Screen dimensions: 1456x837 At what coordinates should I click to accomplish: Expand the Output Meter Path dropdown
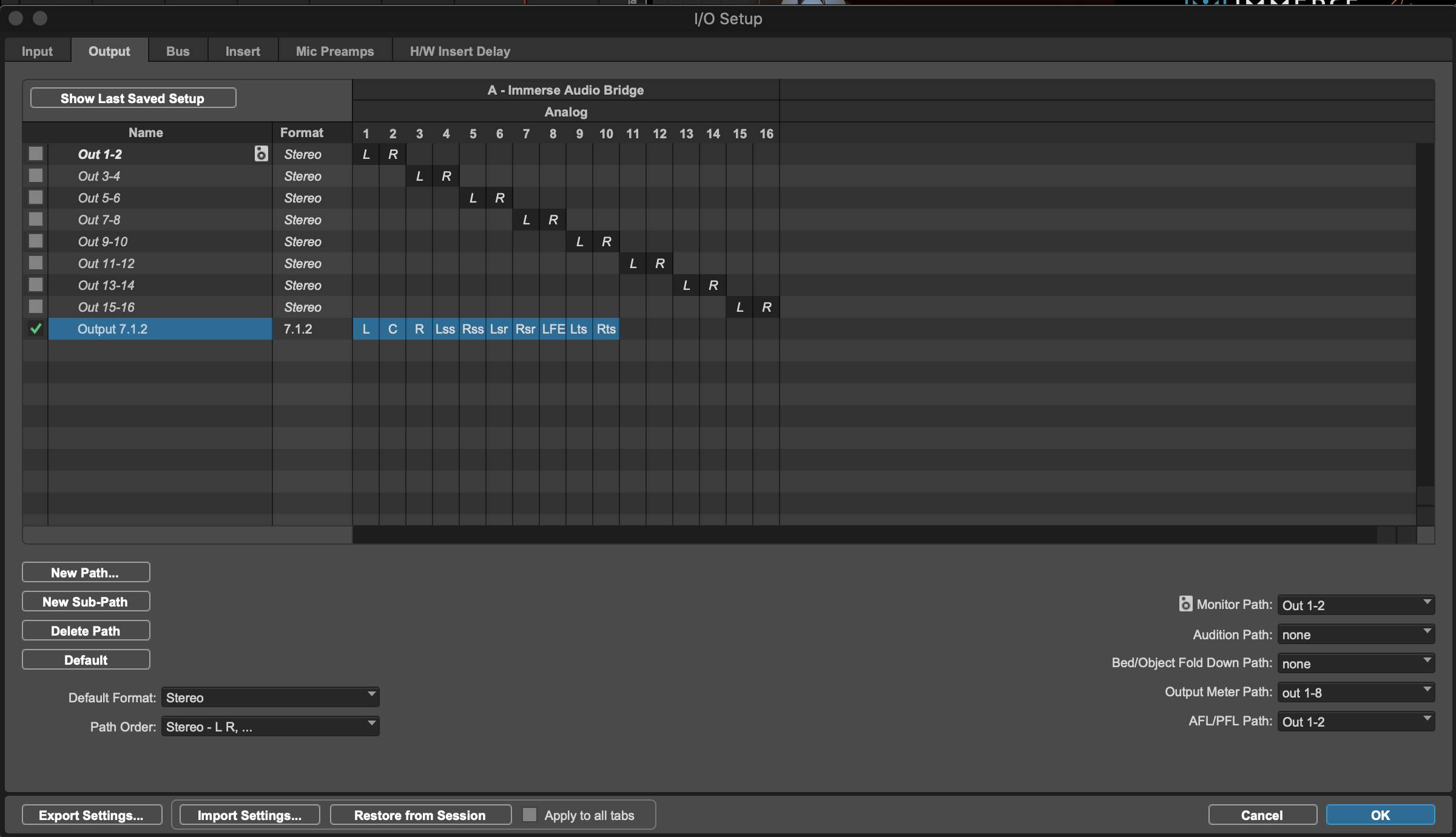1355,692
